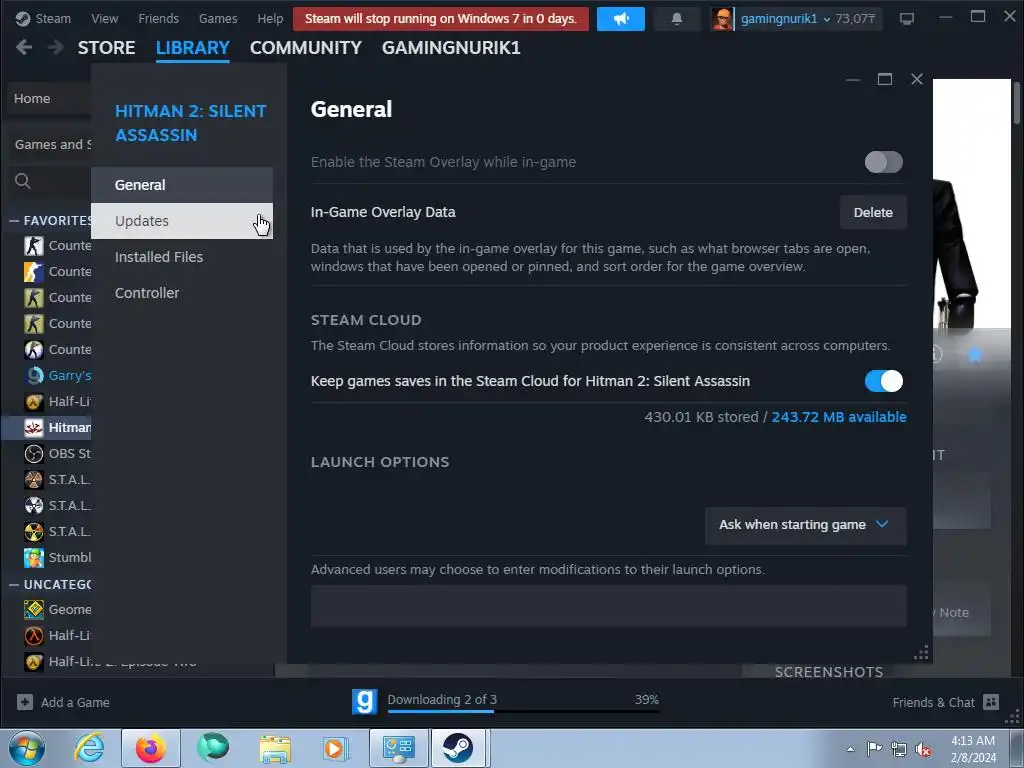Launch Internet Explorer from taskbar
The width and height of the screenshot is (1024, 768).
[x=89, y=748]
